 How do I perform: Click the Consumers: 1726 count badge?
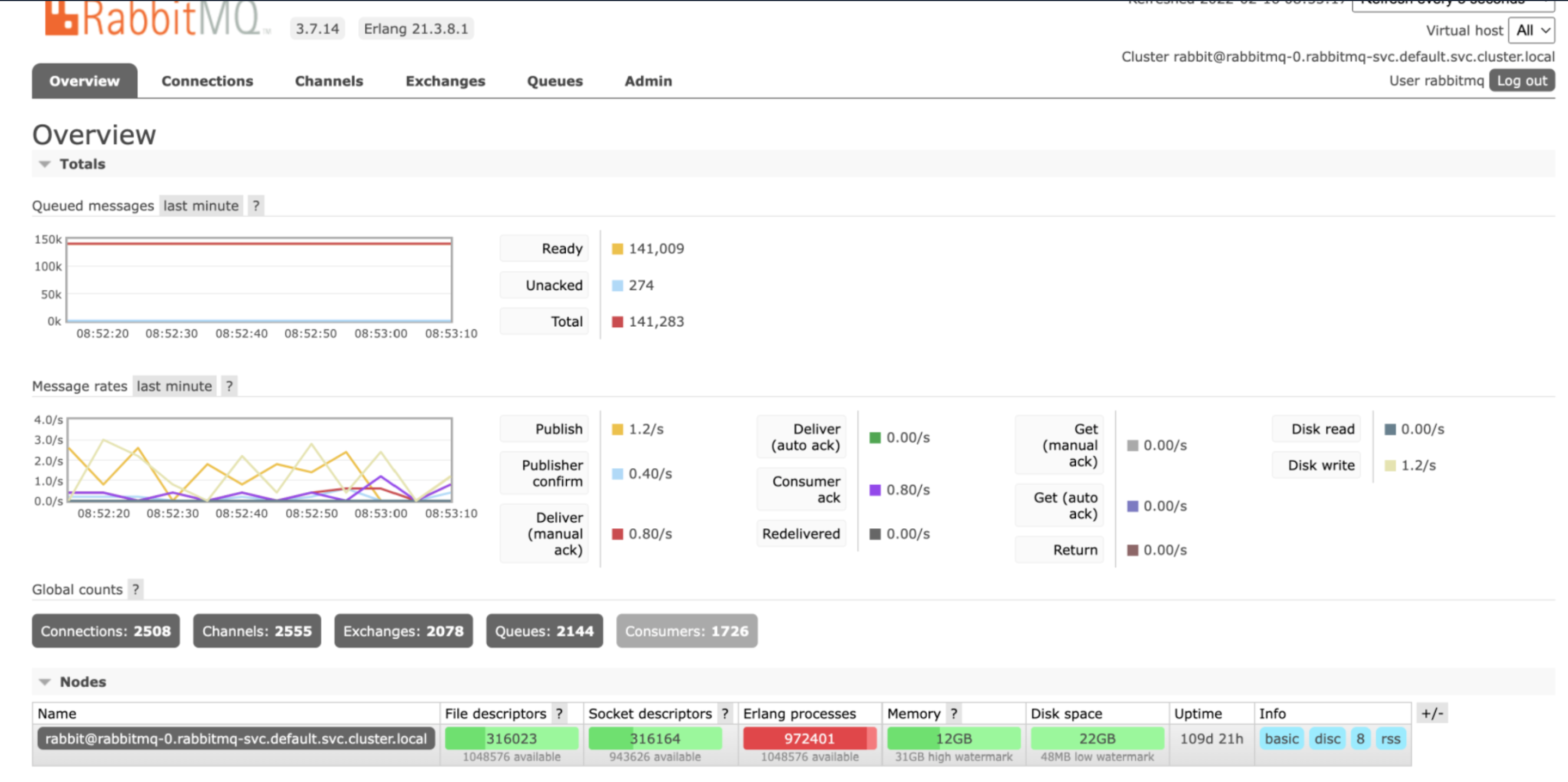coord(687,631)
